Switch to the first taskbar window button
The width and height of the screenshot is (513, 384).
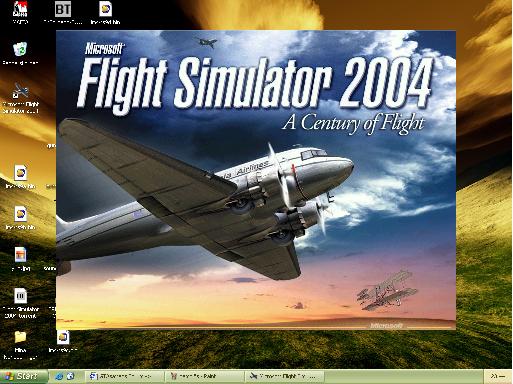coord(124,377)
